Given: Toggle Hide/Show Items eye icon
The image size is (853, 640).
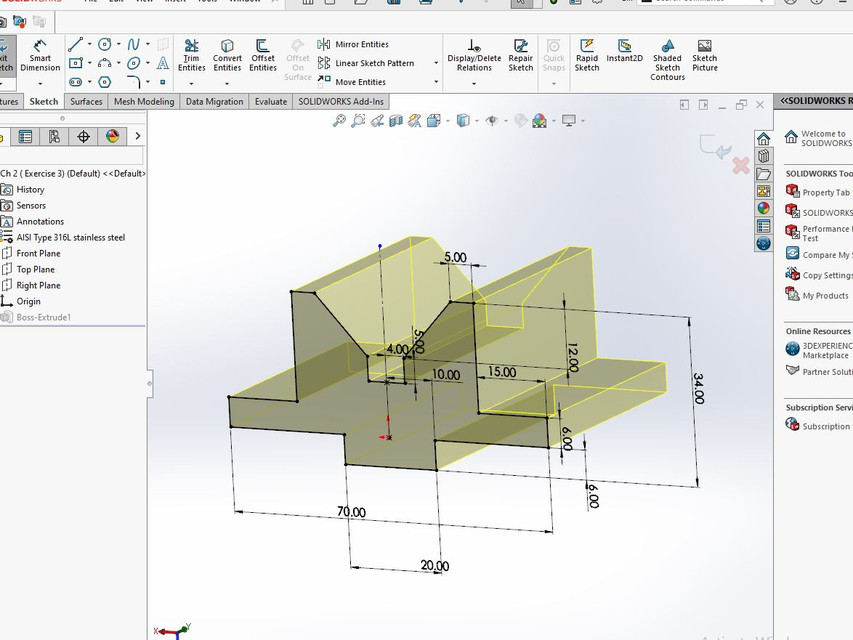Looking at the screenshot, I should point(492,121).
